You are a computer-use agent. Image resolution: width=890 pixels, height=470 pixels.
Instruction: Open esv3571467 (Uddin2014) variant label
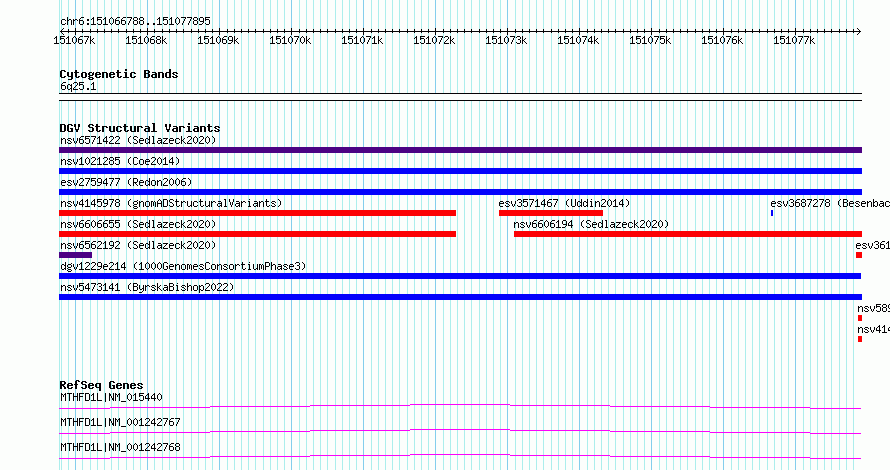point(564,203)
